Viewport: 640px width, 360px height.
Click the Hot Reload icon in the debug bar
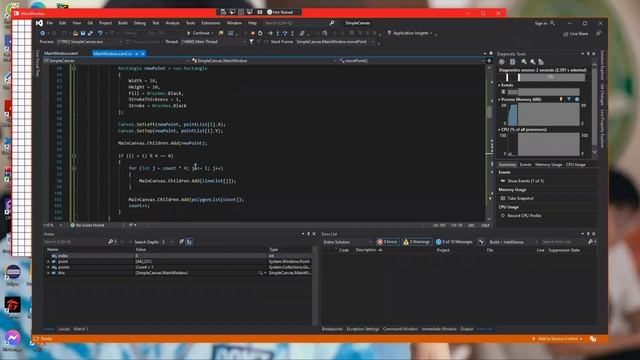(x=269, y=12)
